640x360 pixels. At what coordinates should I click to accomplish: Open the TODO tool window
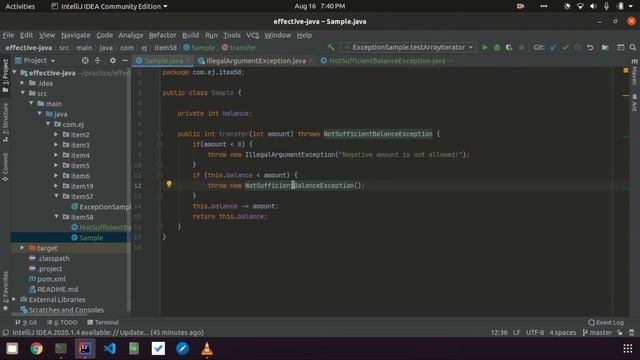click(62, 322)
